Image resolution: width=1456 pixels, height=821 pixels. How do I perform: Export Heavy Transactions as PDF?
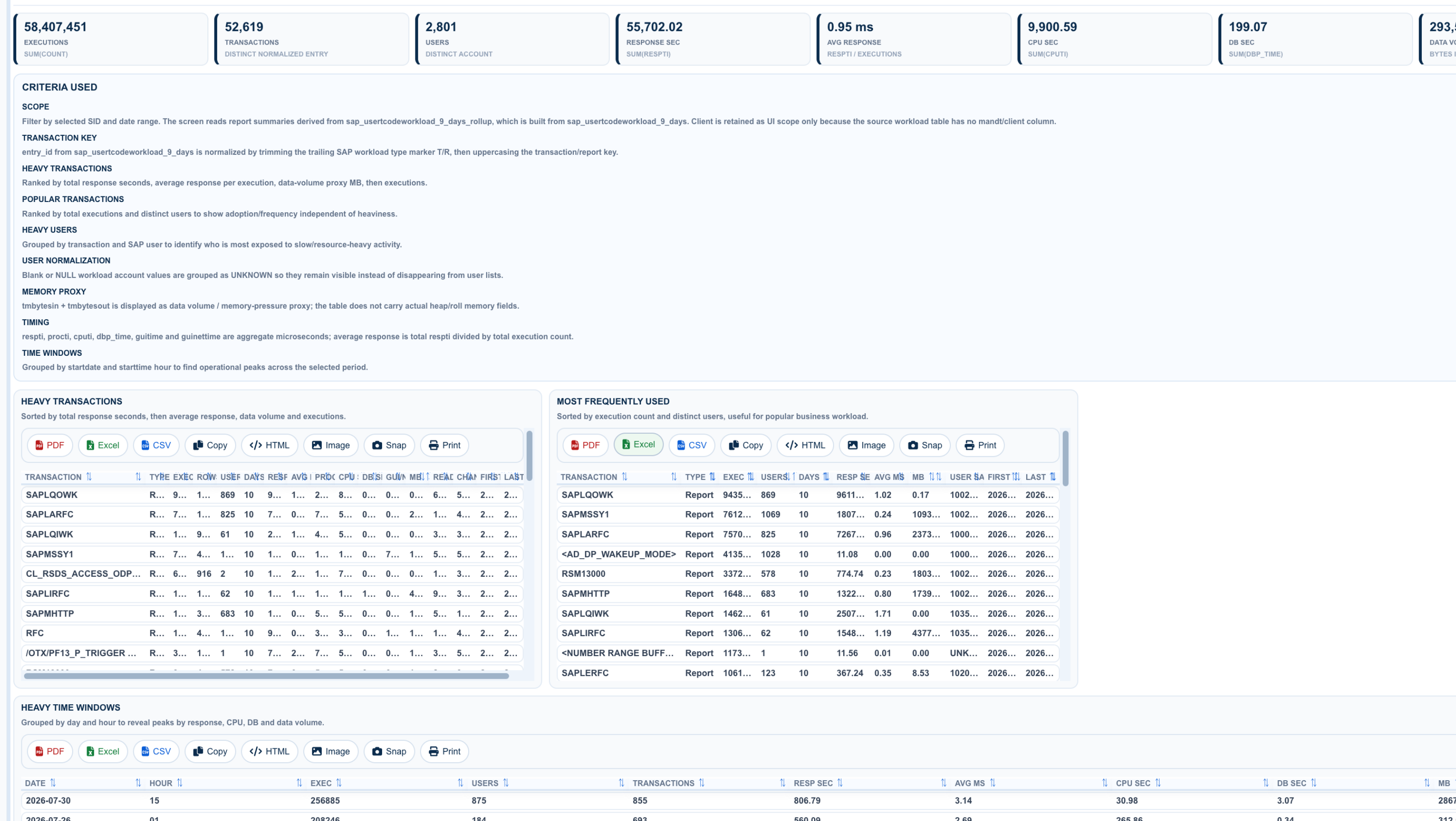point(50,445)
